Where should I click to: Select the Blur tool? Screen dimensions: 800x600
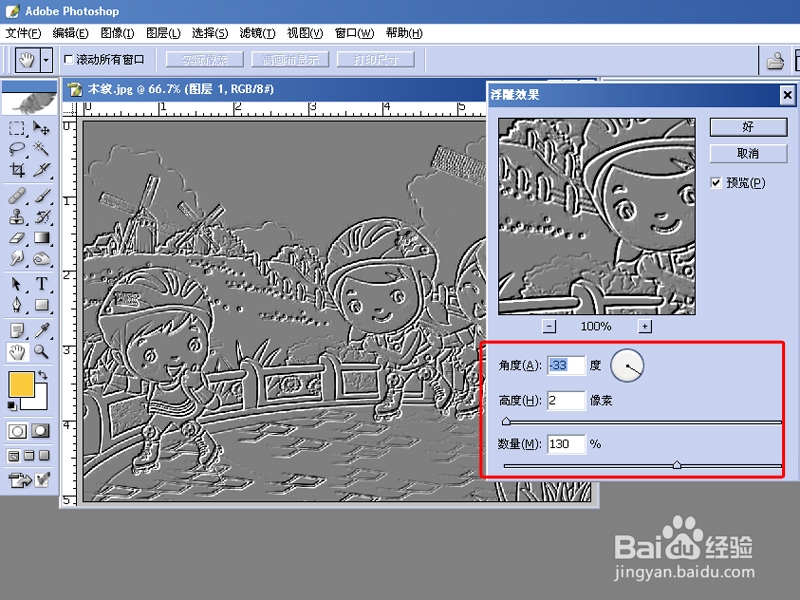17,258
